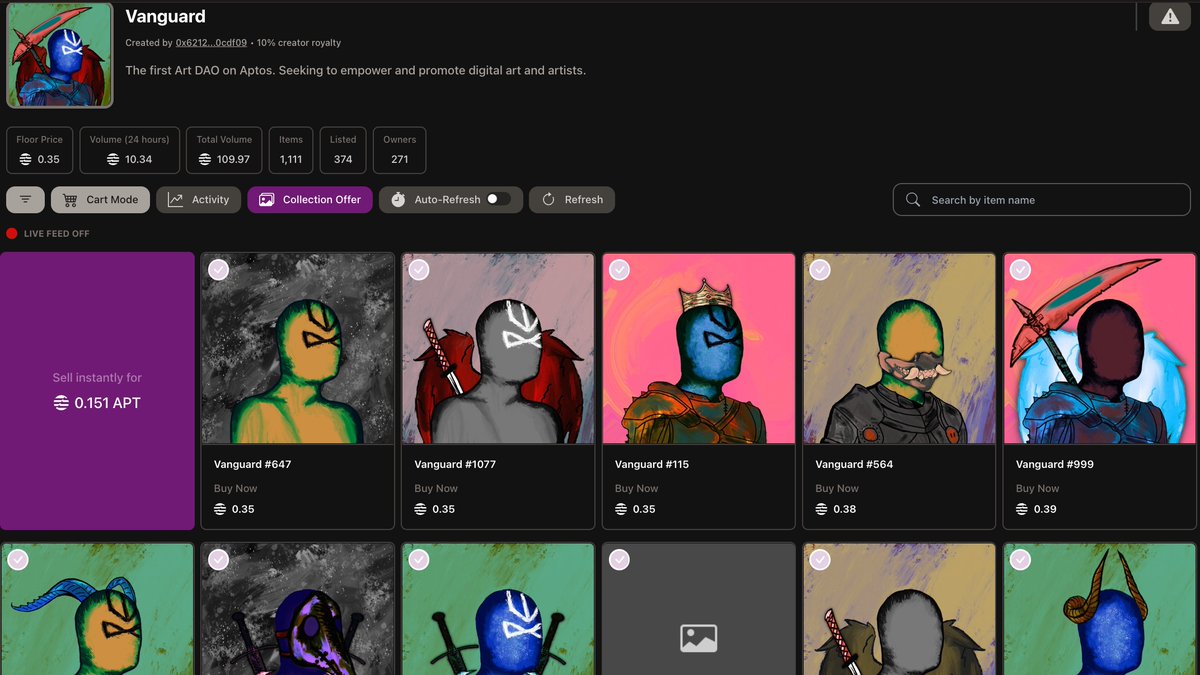Click the Total Volume 109.97 stat
The height and width of the screenshot is (675, 1200).
click(x=224, y=150)
